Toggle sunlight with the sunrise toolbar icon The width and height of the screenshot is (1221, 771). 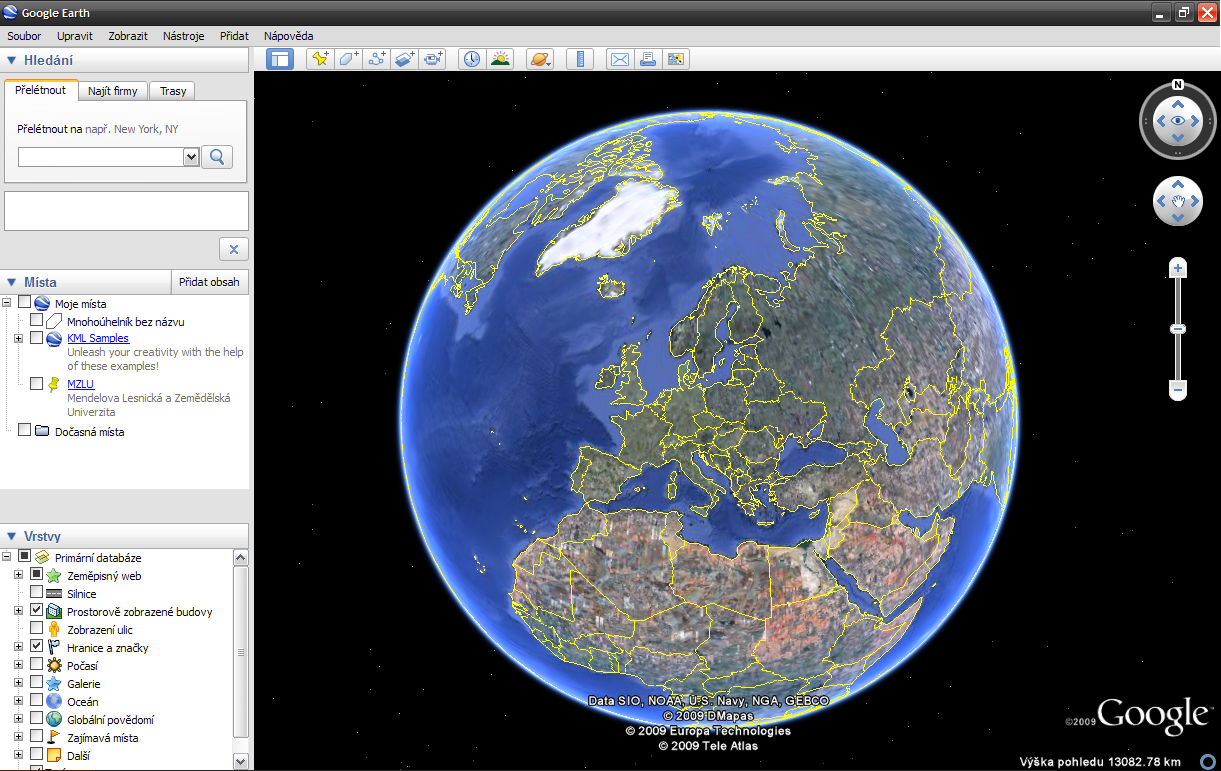[500, 59]
